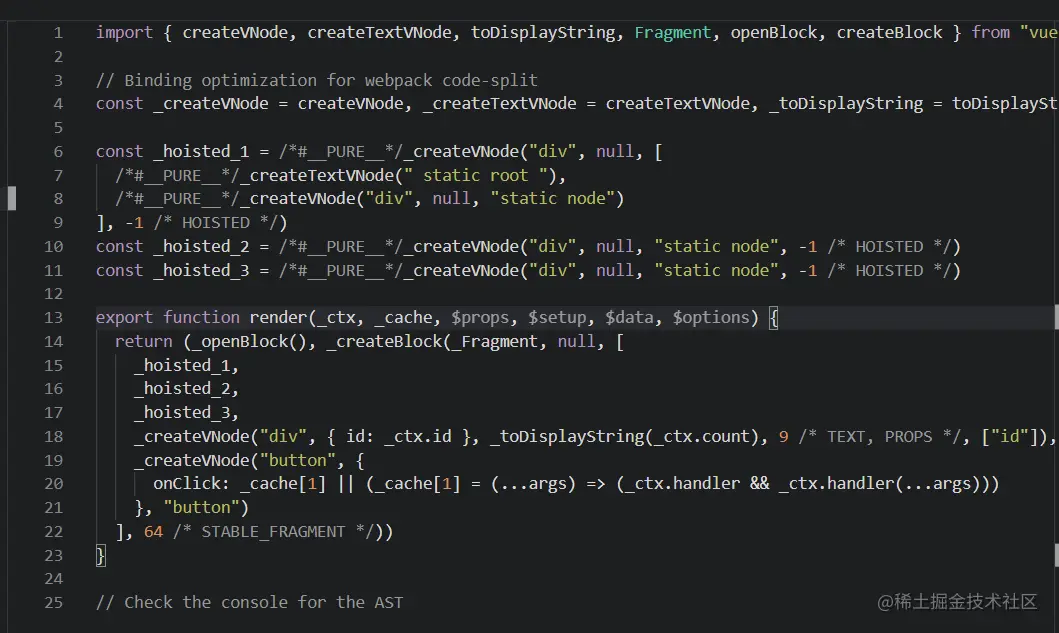The image size is (1059, 633).
Task: Click render function name on line 13
Action: click(x=278, y=318)
